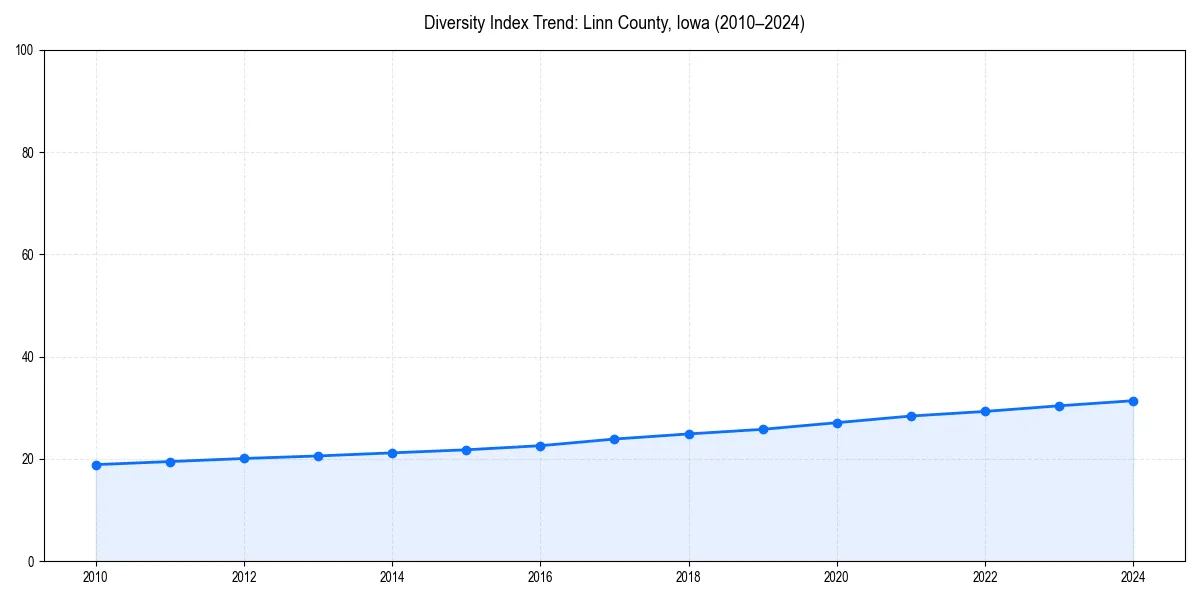Select the 2013 data point marker
Image resolution: width=1200 pixels, height=600 pixels.
[x=318, y=455]
